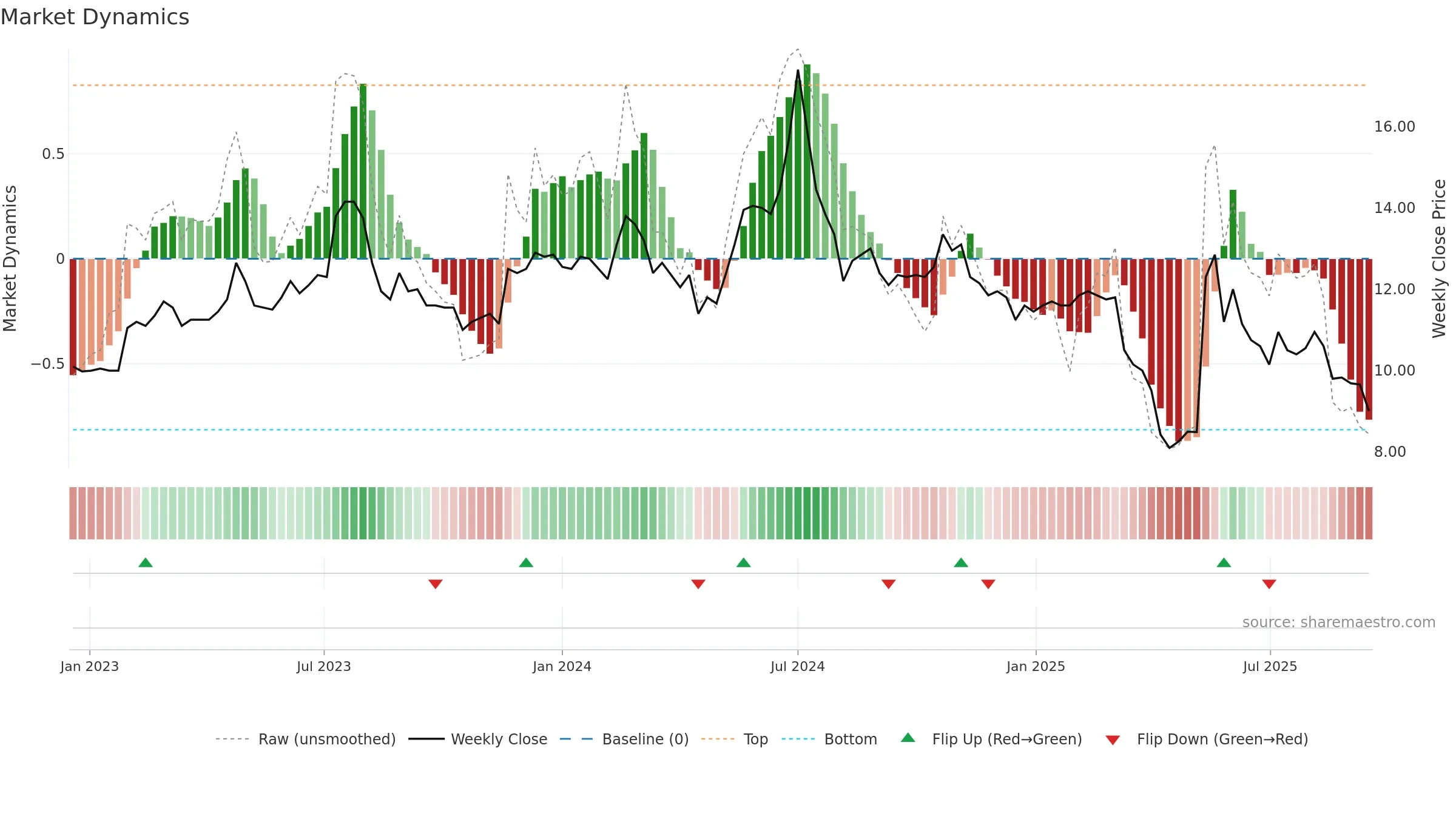This screenshot has height=819, width=1456.
Task: Click red Flip Down triangle in legend
Action: click(1113, 740)
